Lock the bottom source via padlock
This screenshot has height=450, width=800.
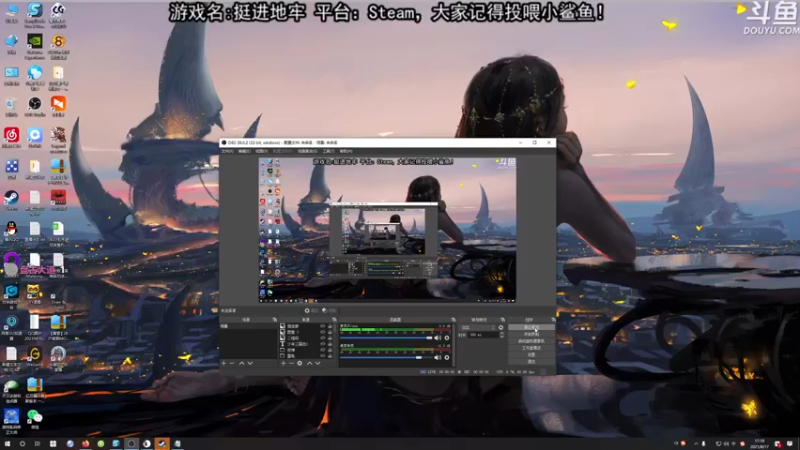pyautogui.click(x=330, y=356)
